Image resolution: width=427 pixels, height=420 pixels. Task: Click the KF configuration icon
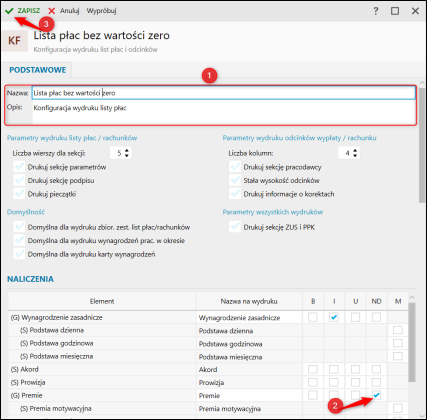[x=15, y=41]
